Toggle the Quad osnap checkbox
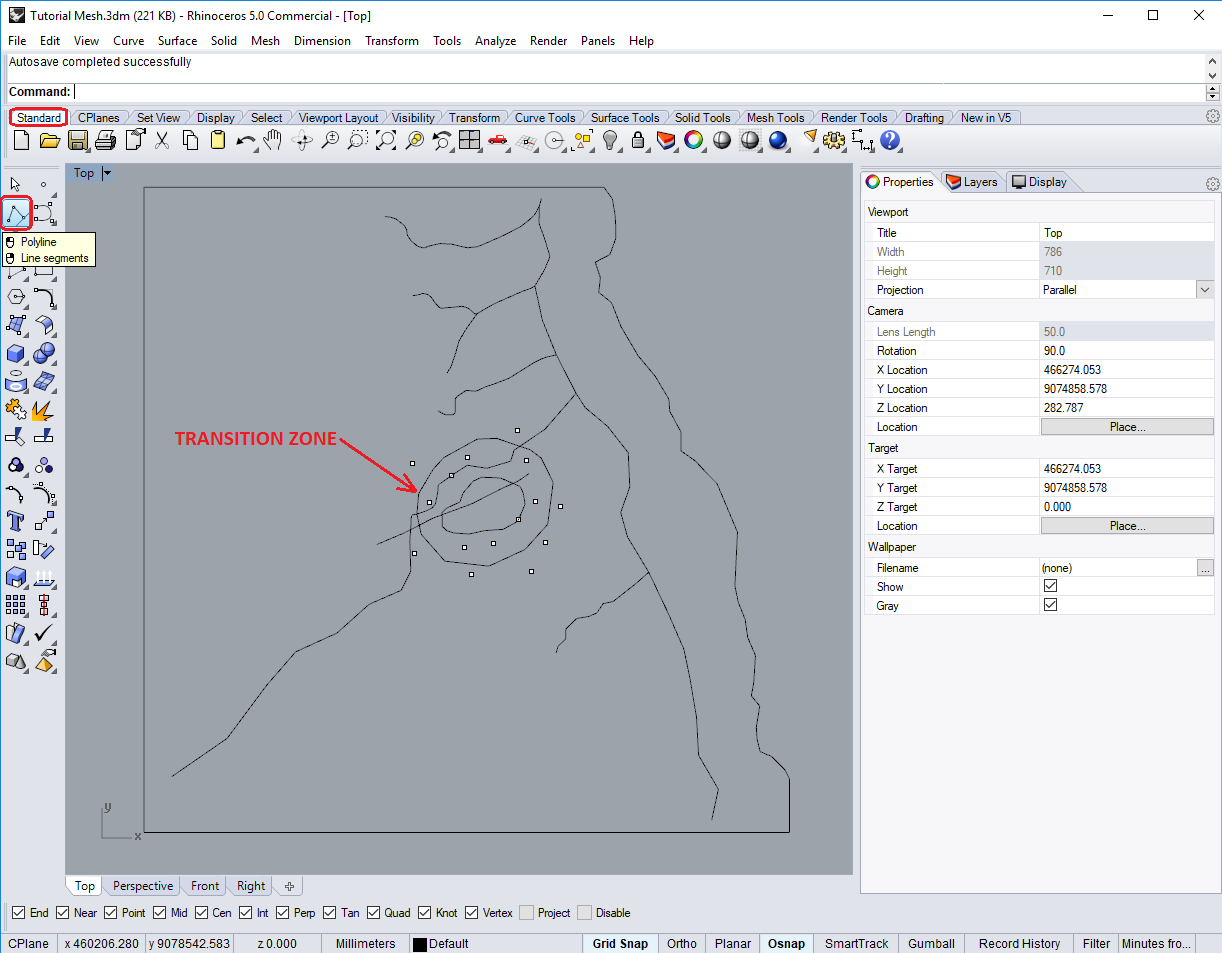This screenshot has height=953, width=1222. [374, 912]
